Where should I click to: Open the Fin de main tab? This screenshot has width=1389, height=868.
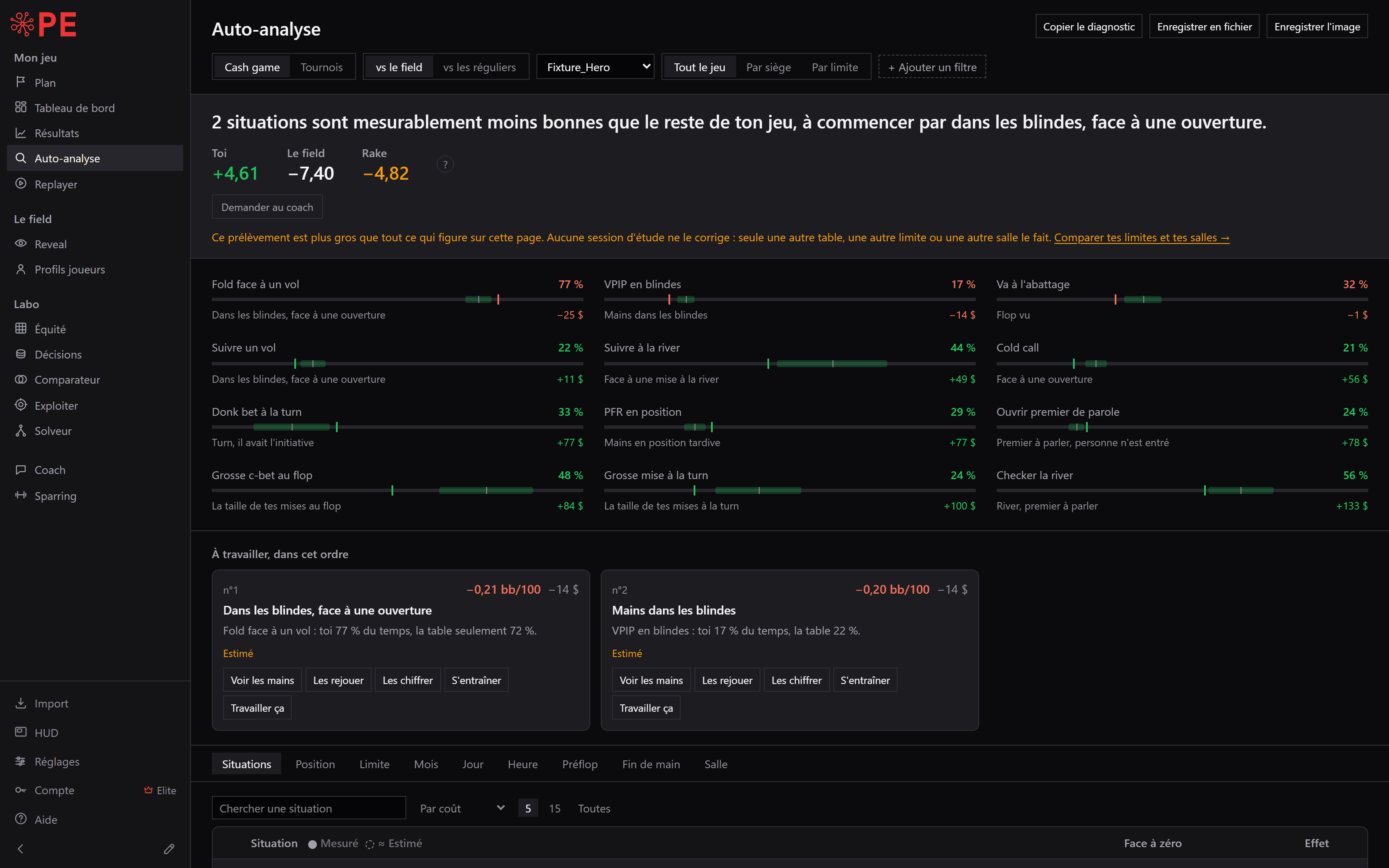pyautogui.click(x=651, y=764)
